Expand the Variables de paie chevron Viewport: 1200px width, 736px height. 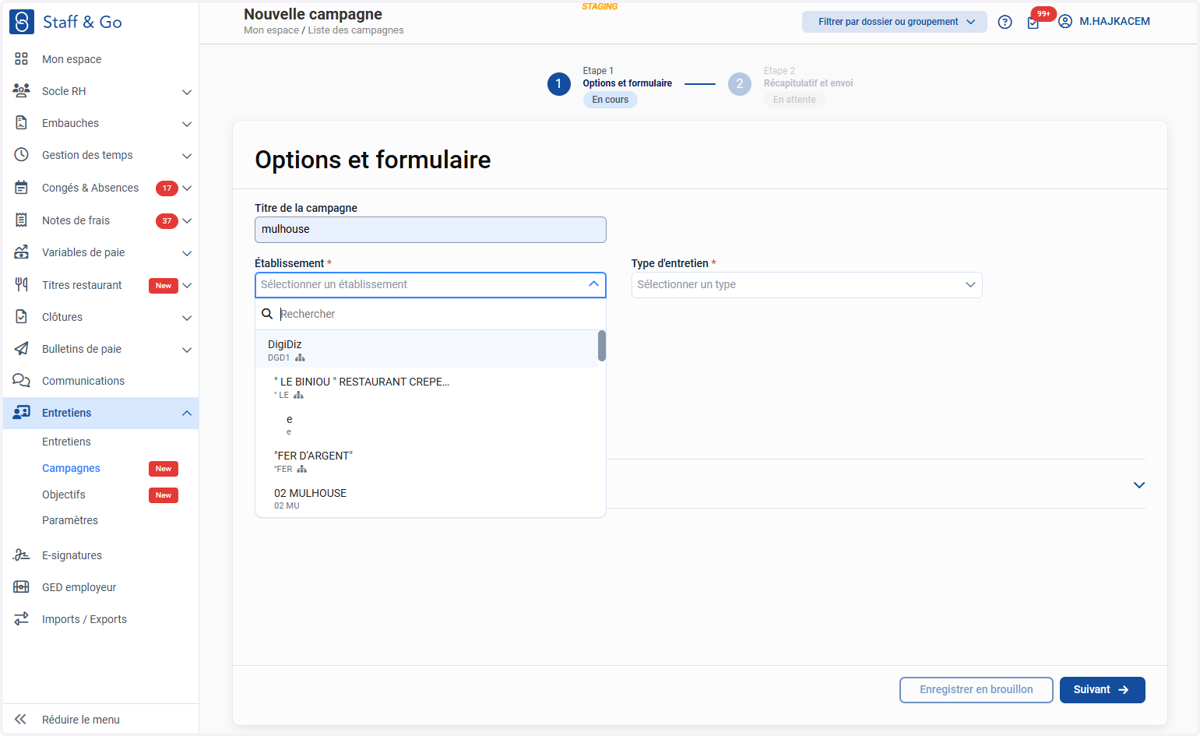(x=186, y=253)
